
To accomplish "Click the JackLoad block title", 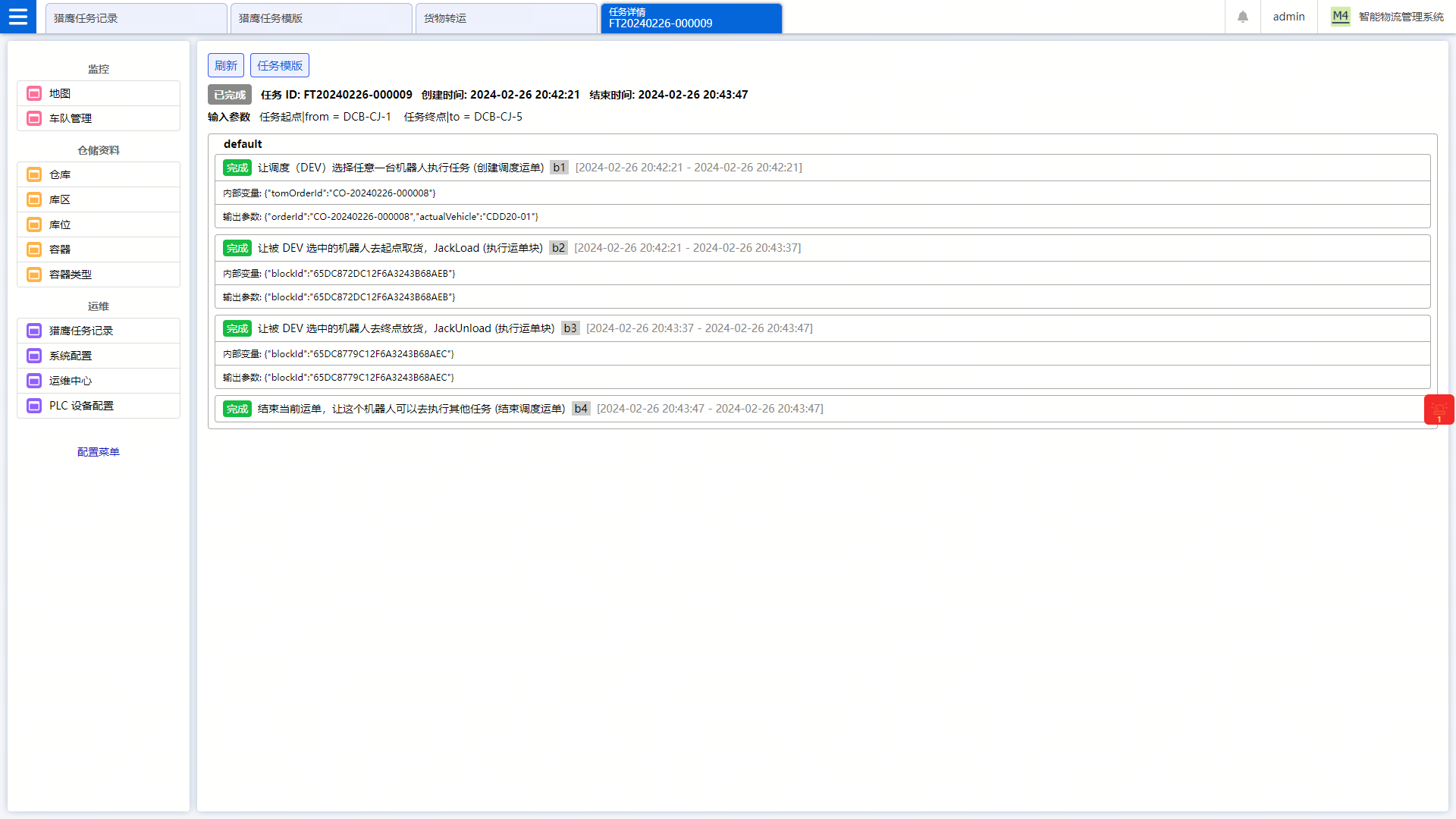I will coord(400,248).
